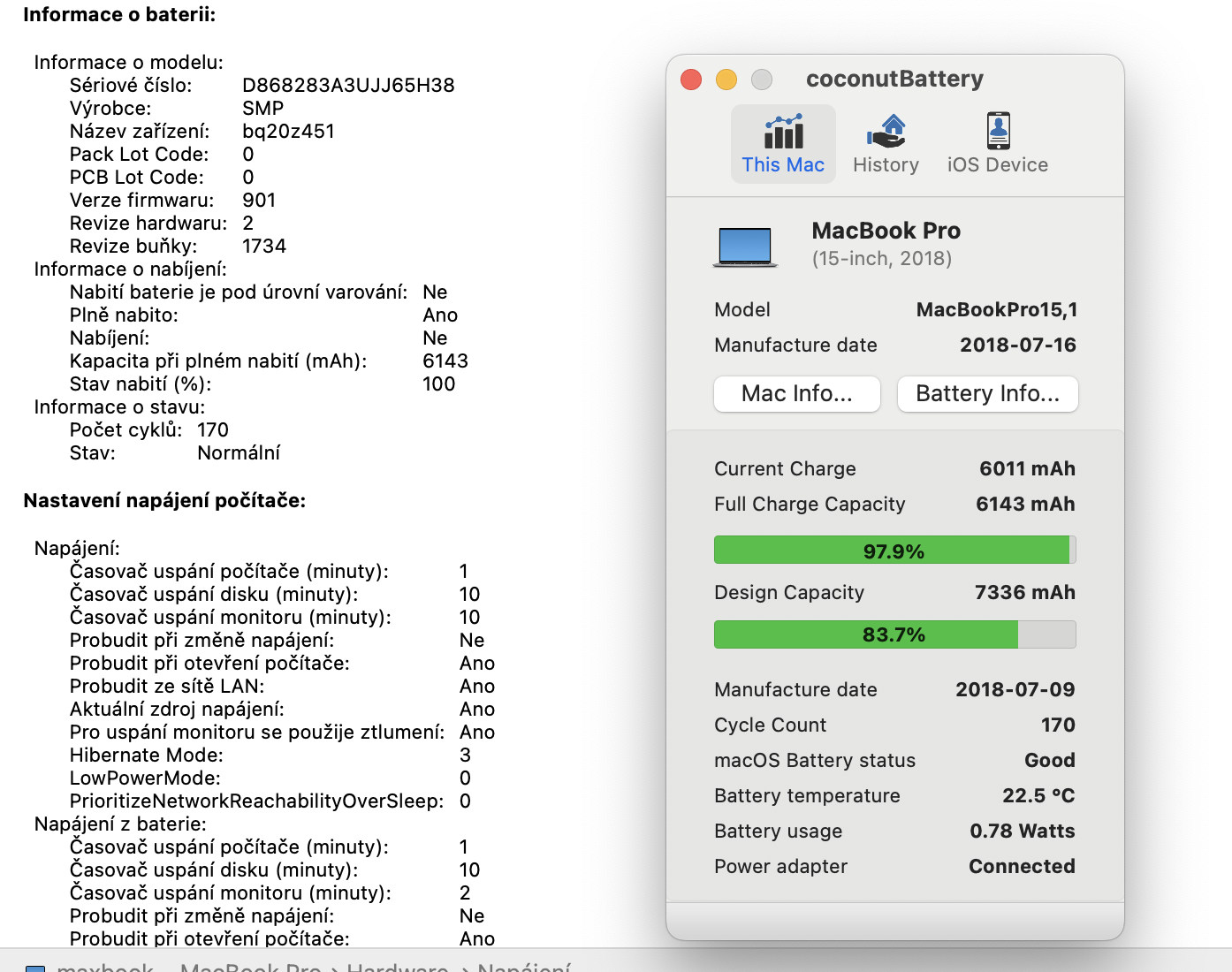The width and height of the screenshot is (1232, 972).
Task: Click the "(15-inch, 2018)" subtitle
Action: 882,258
